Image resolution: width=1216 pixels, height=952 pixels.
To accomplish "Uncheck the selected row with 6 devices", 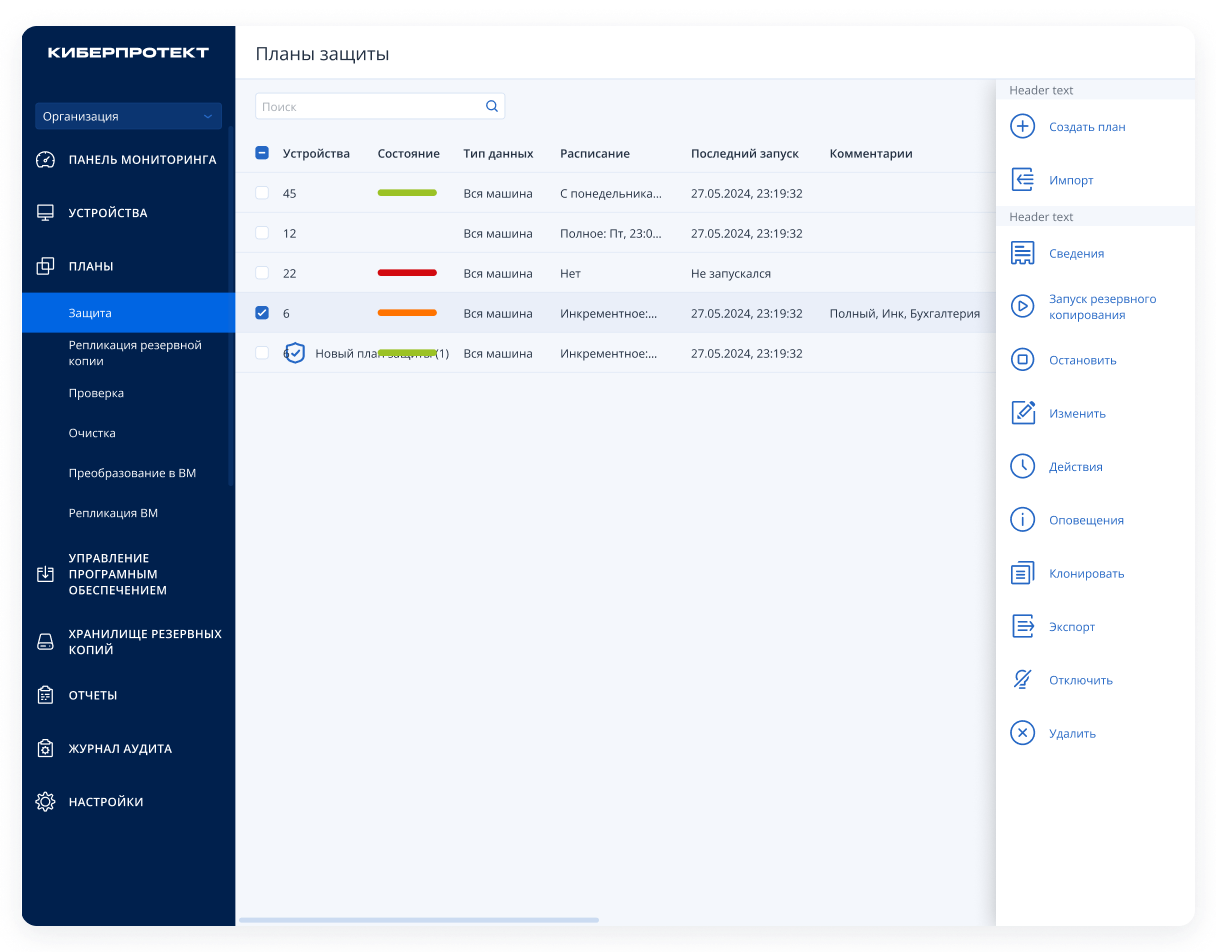I will tap(262, 313).
